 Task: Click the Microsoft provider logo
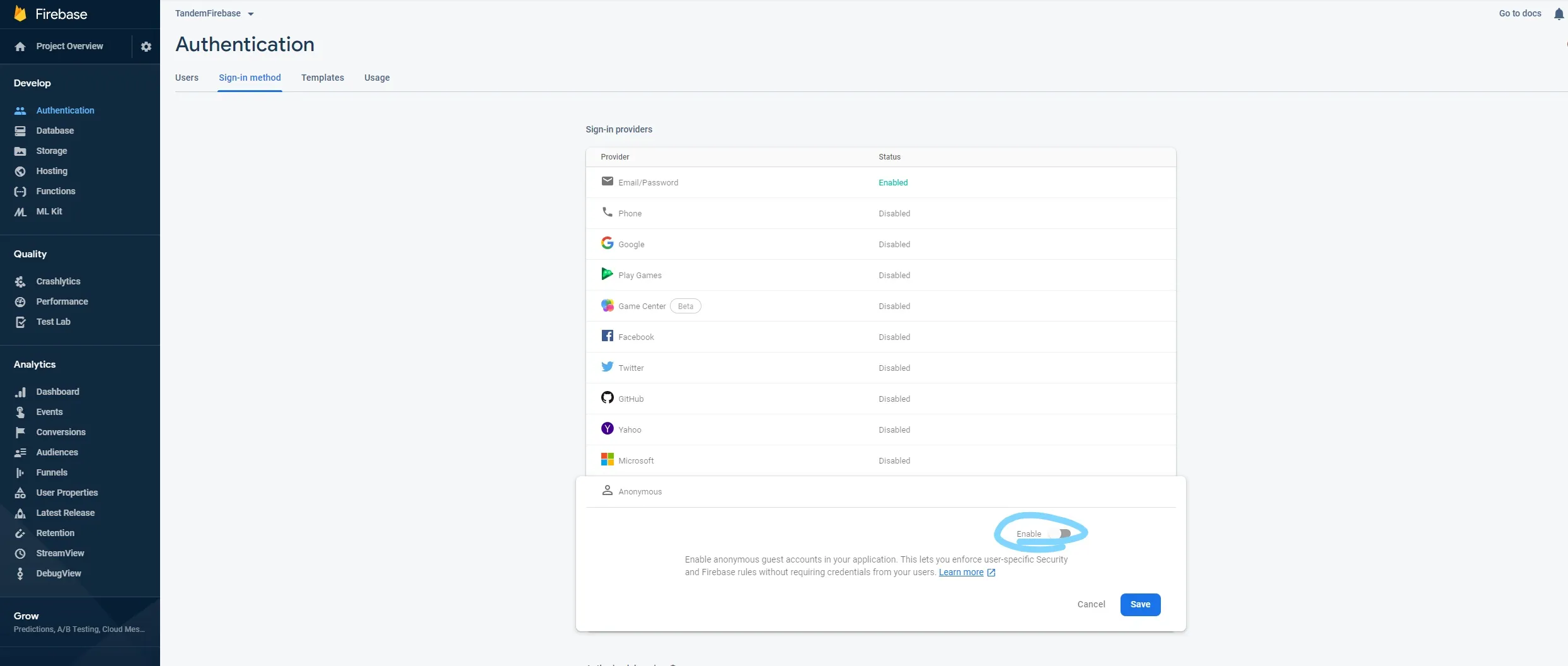click(x=607, y=459)
